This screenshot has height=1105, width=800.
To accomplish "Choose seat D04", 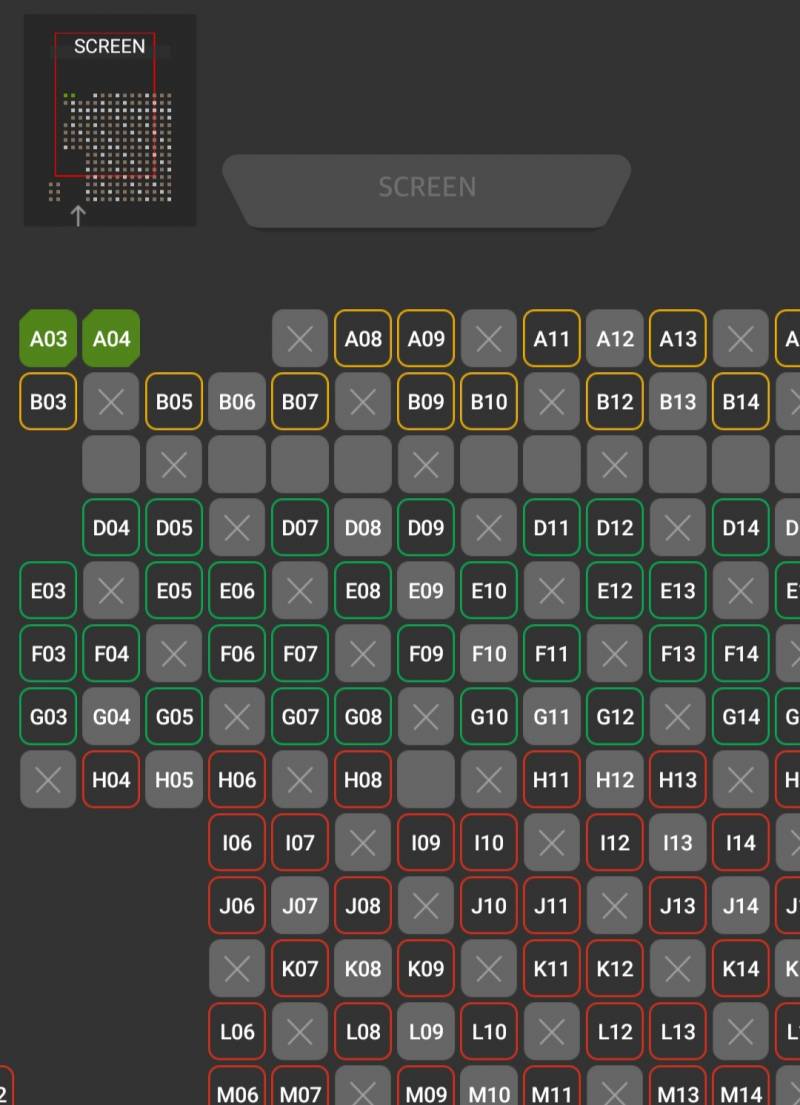I will coord(111,528).
